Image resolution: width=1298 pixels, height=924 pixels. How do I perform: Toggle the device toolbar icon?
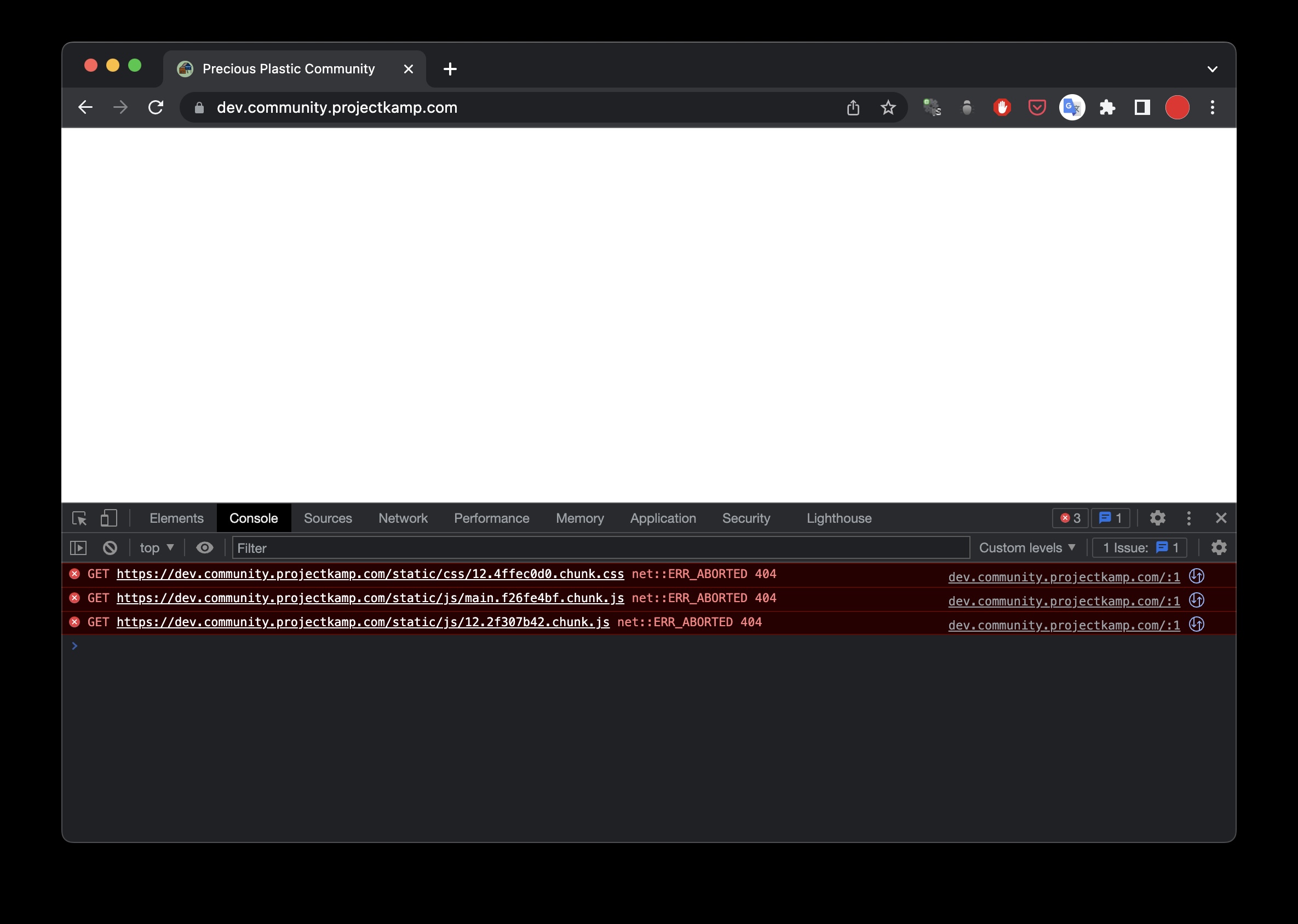coord(108,518)
